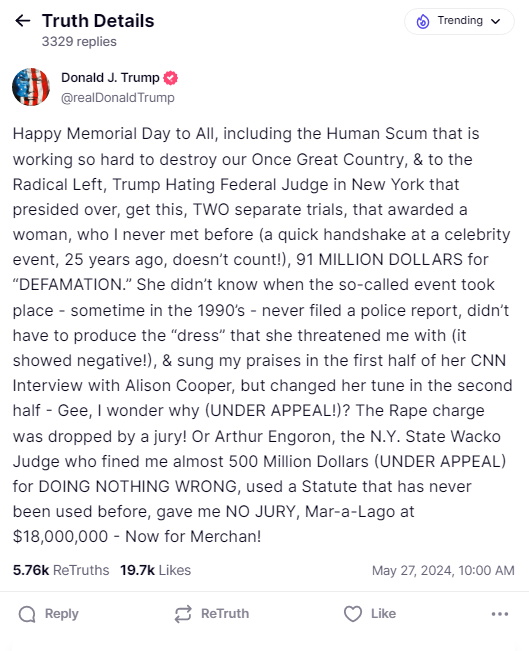Click the 3329 replies count
Image resolution: width=529 pixels, height=651 pixels.
pos(79,42)
